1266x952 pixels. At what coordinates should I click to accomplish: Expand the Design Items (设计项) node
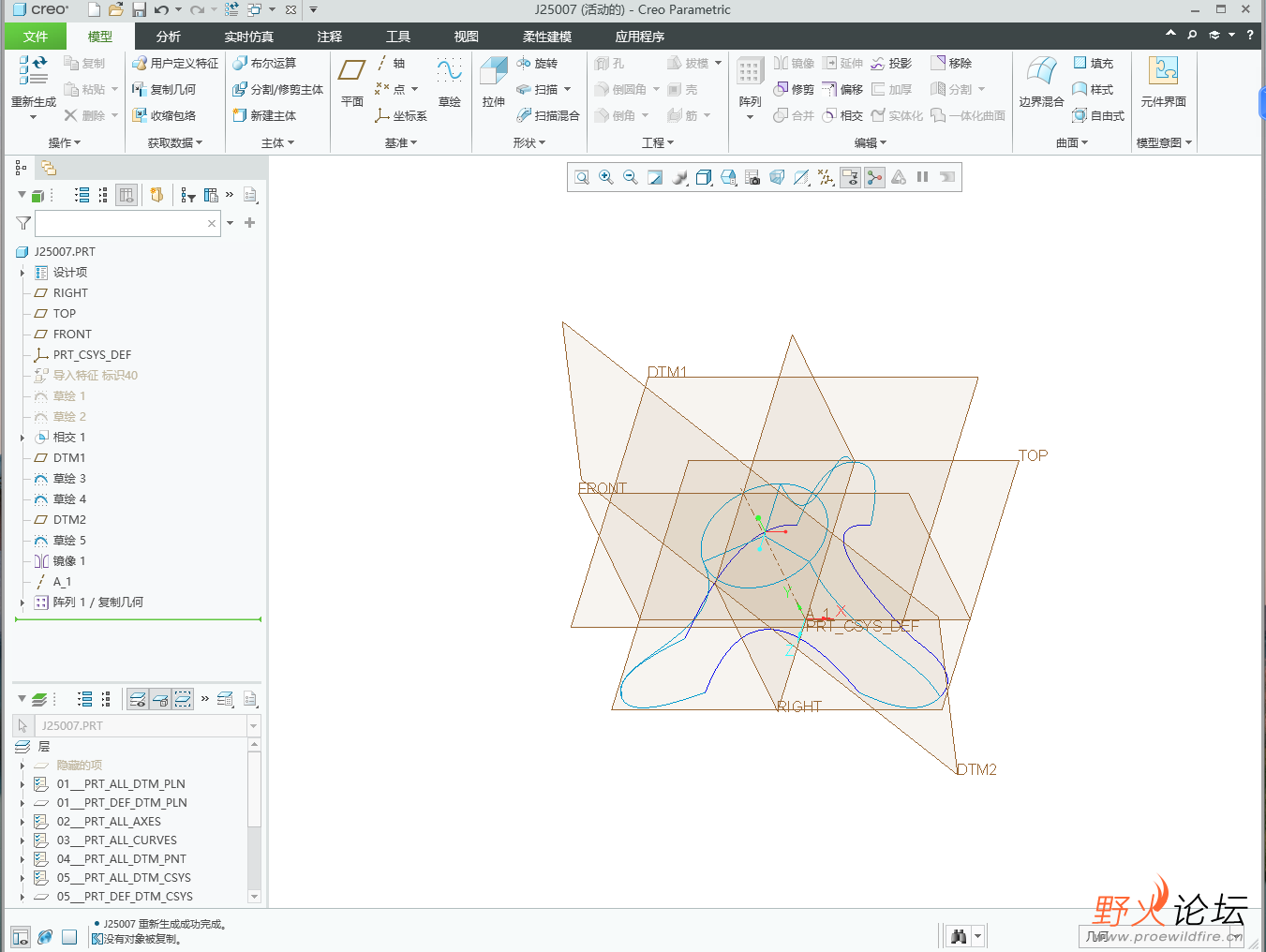point(22,273)
